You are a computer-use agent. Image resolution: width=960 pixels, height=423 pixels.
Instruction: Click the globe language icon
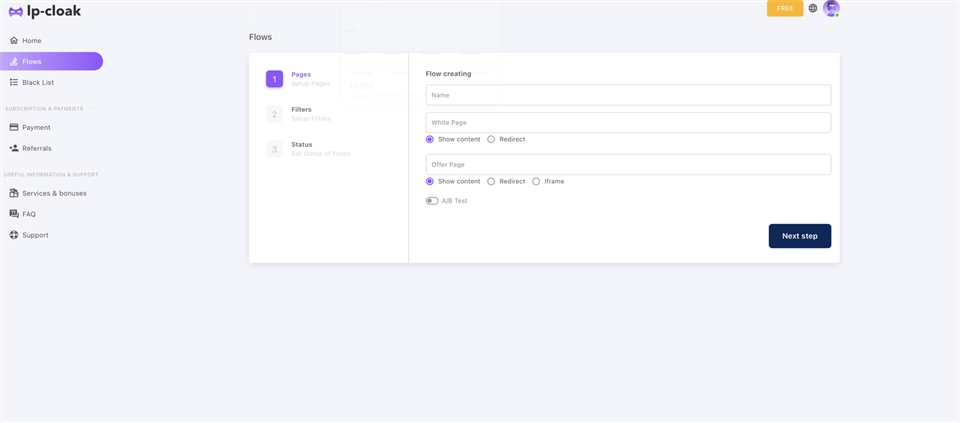point(813,8)
